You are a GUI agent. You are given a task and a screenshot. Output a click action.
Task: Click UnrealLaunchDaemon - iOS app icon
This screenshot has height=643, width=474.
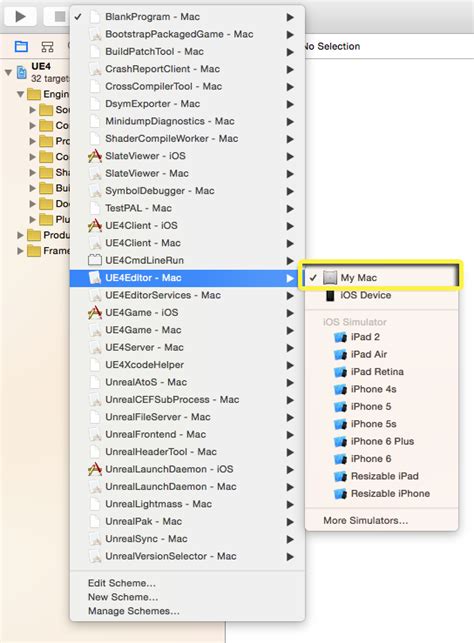95,469
